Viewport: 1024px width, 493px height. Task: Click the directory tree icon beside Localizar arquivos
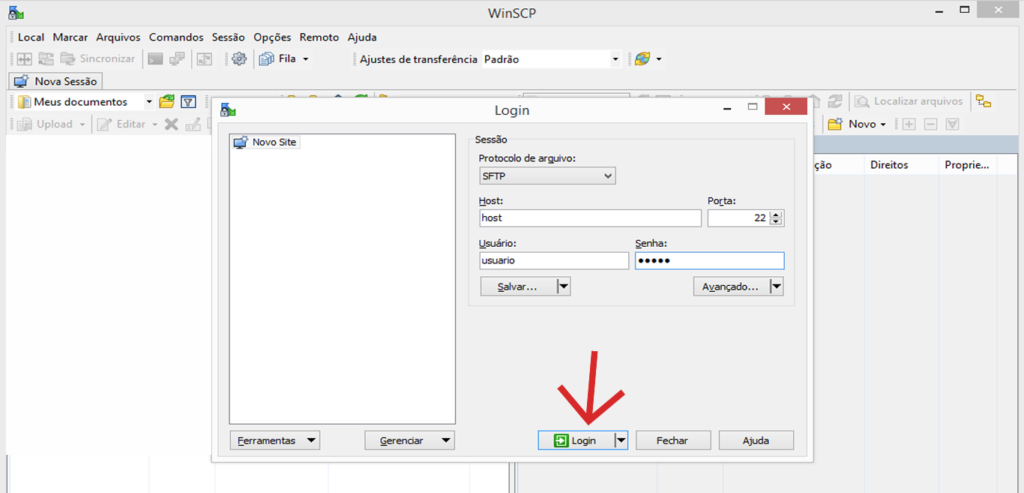point(984,102)
